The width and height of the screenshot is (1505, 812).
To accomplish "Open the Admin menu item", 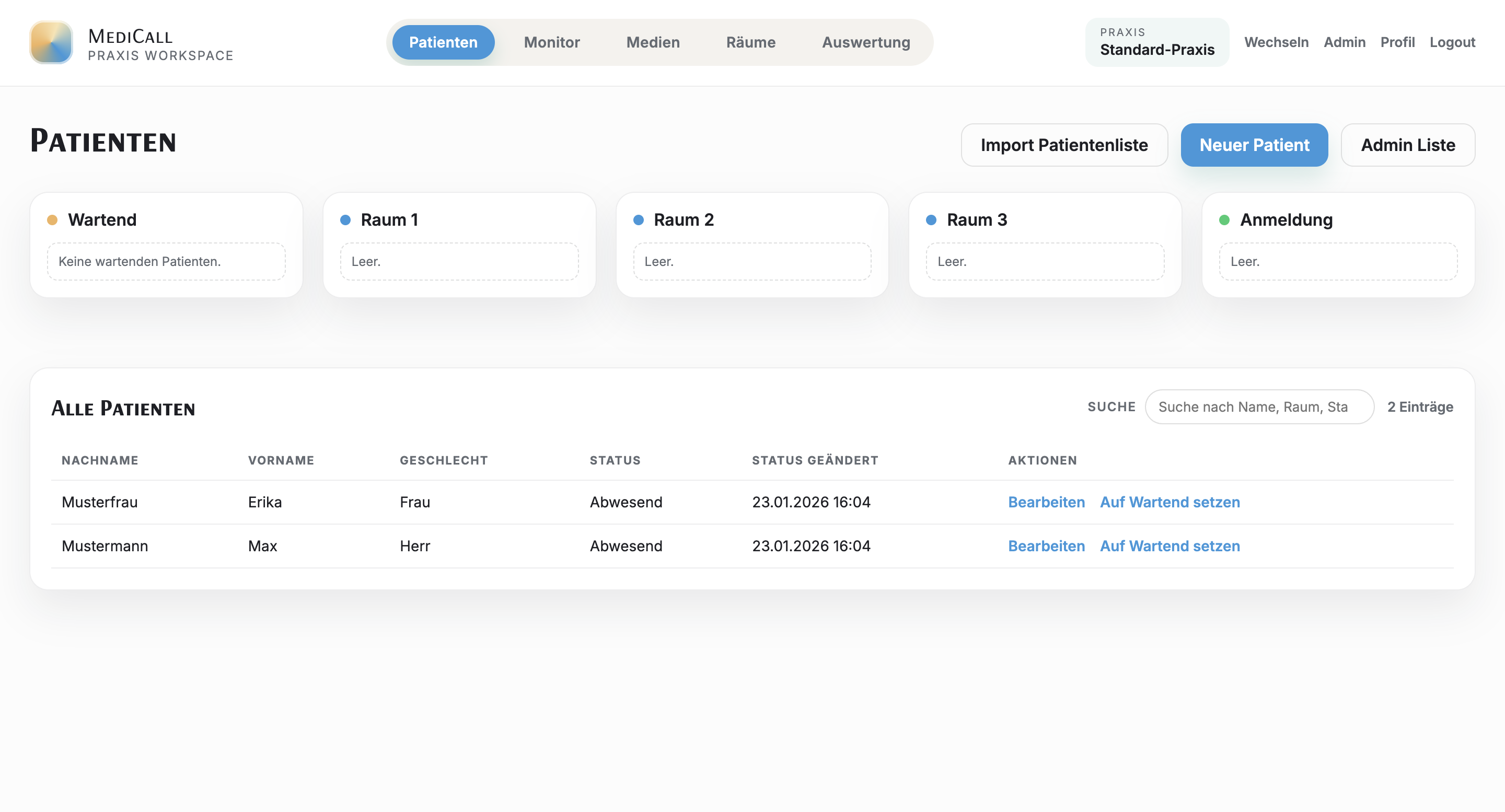I will pos(1345,42).
